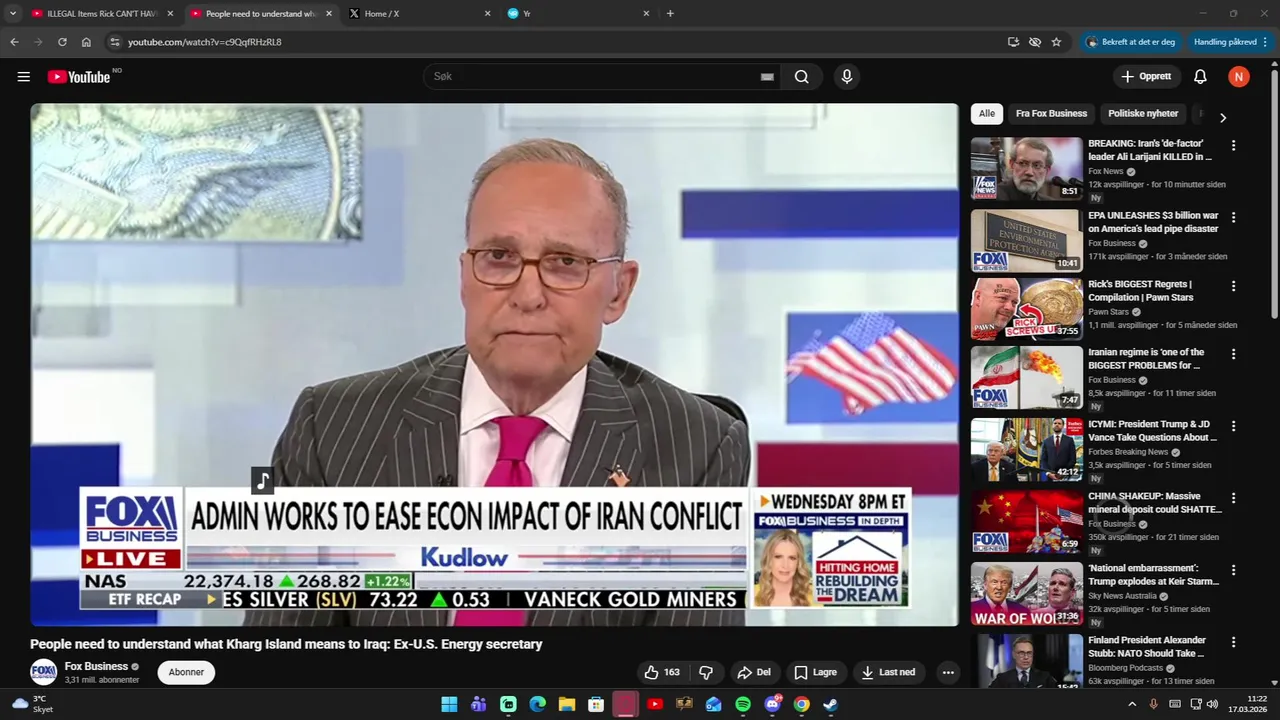Click the address bar URL
The height and width of the screenshot is (720, 1280).
click(205, 42)
